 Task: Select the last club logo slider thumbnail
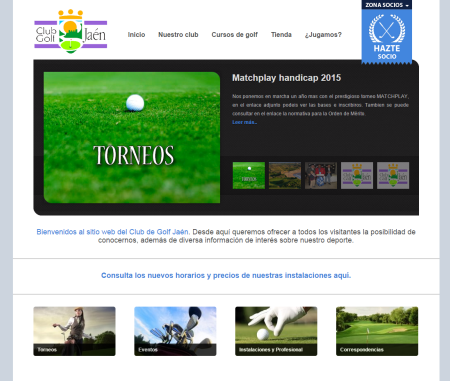393,175
